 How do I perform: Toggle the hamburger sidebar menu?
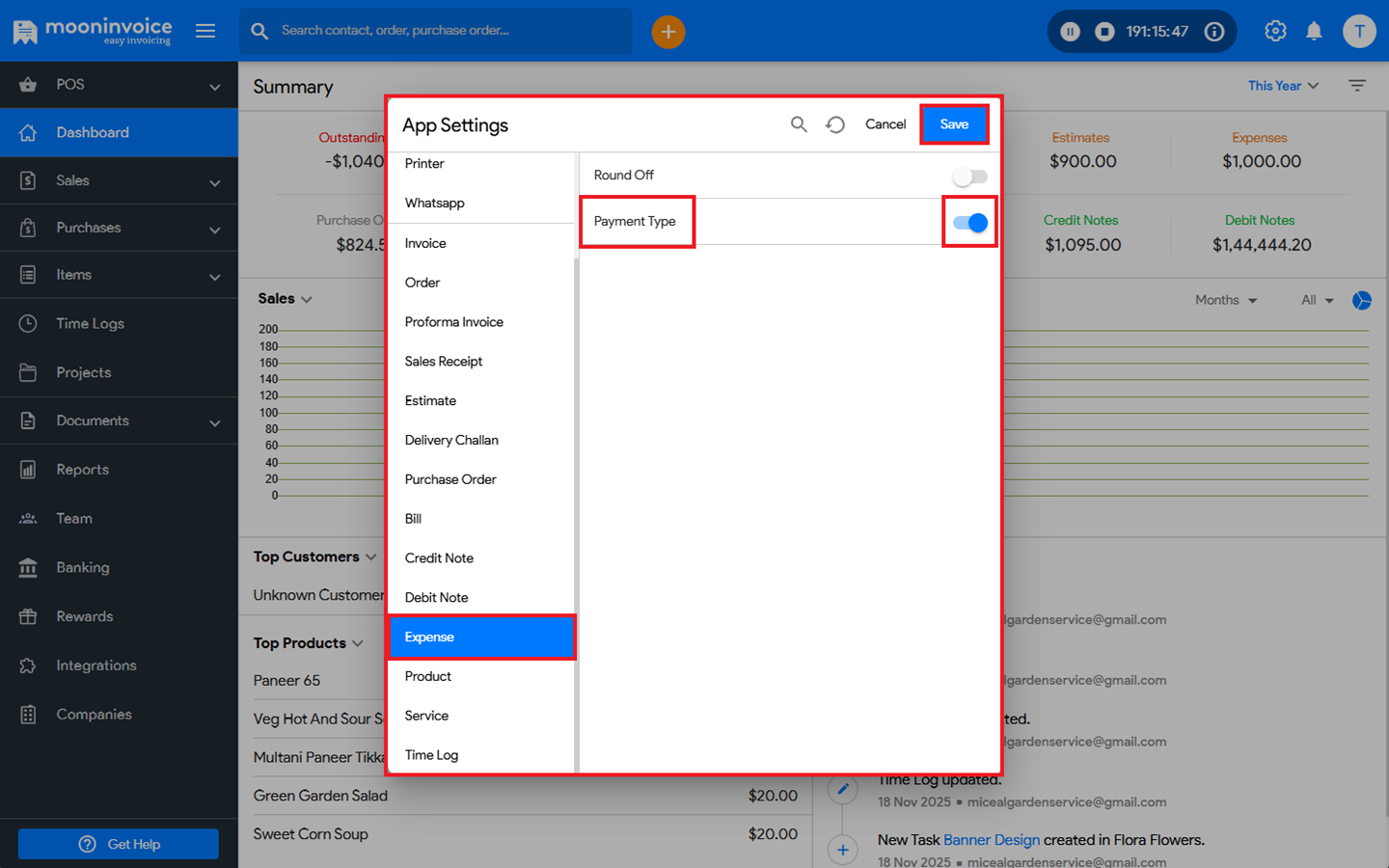click(x=205, y=31)
